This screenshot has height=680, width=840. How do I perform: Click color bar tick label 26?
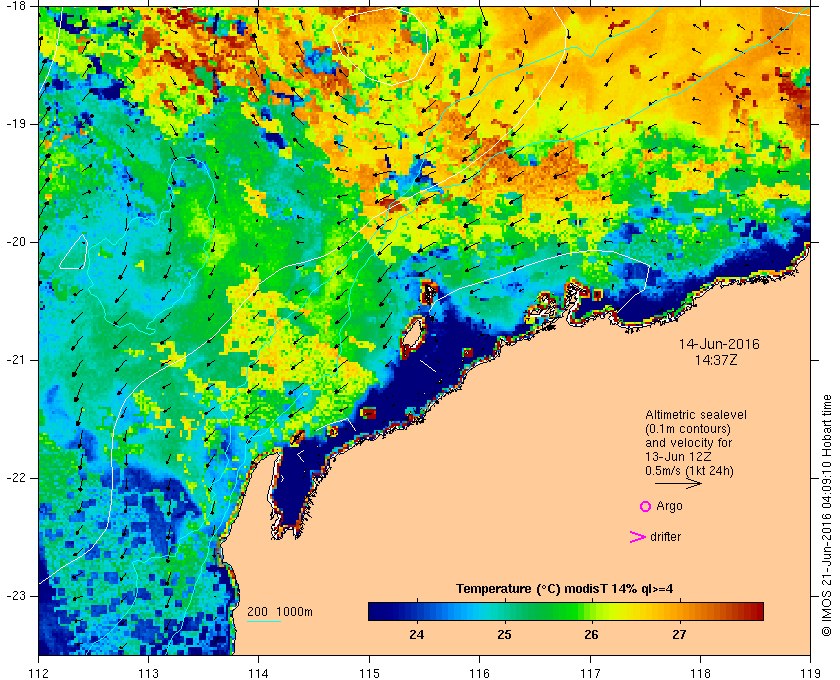[x=591, y=635]
